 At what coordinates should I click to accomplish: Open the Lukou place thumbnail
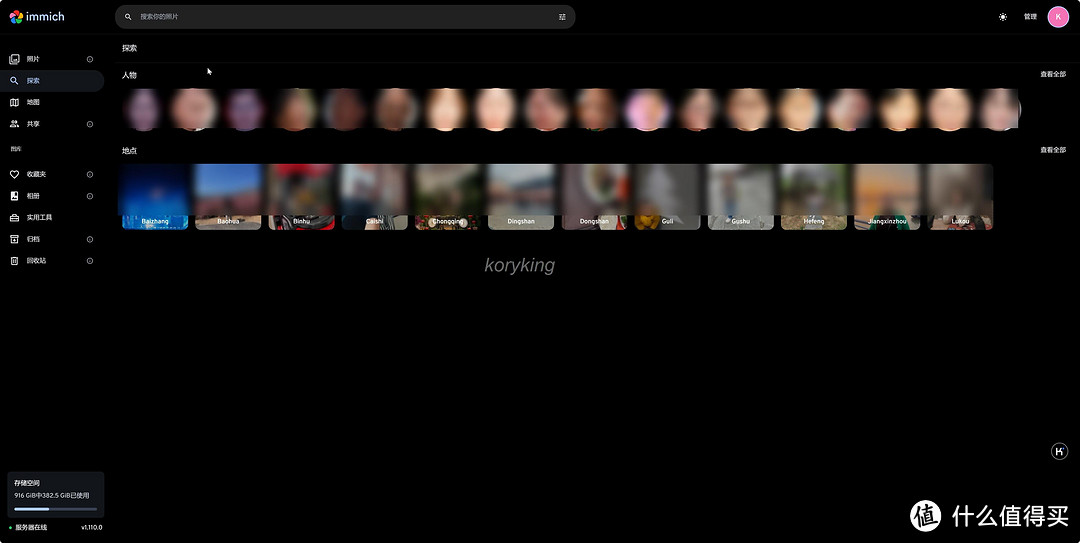point(960,196)
